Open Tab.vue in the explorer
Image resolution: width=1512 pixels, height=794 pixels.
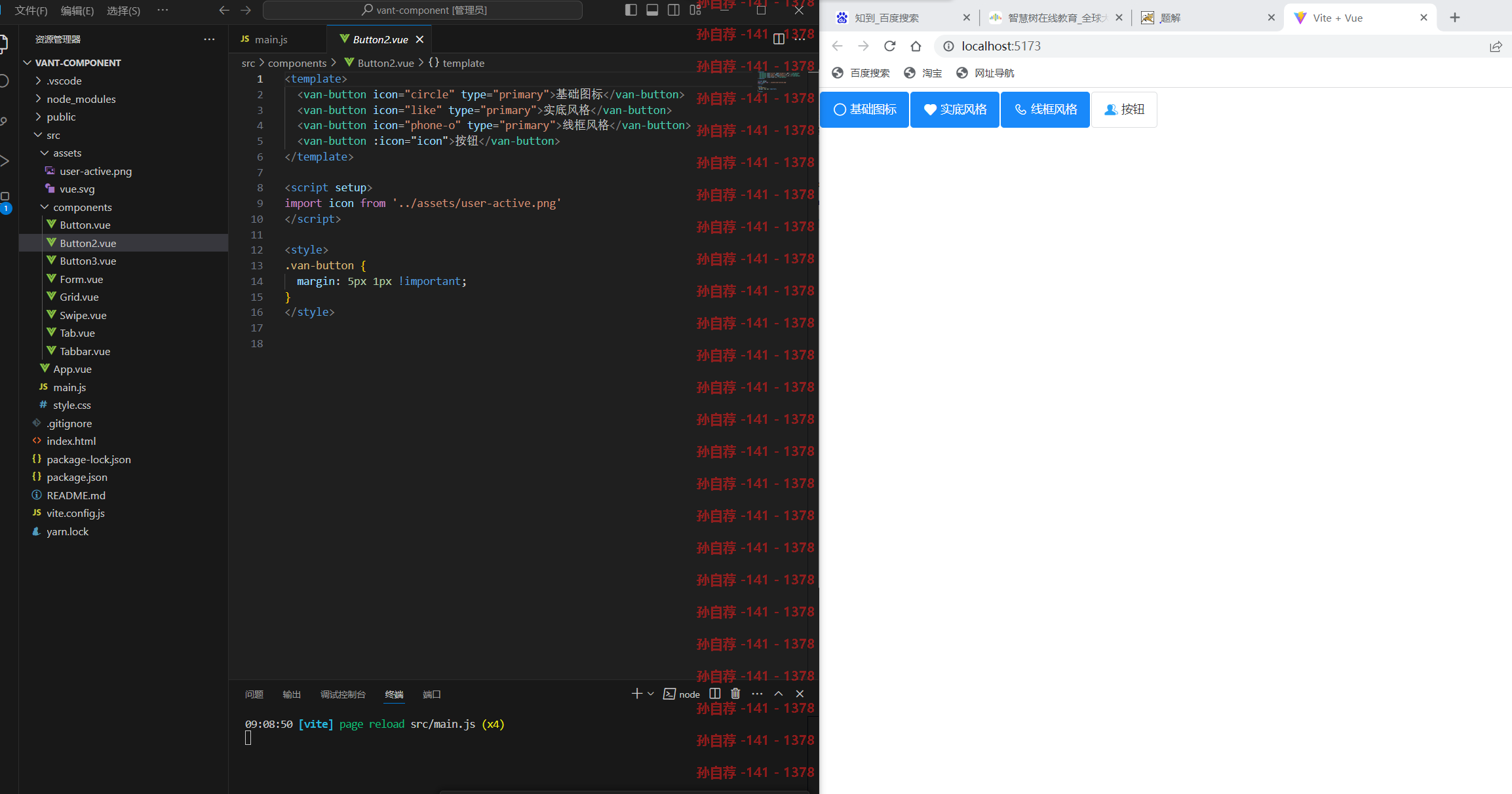77,333
